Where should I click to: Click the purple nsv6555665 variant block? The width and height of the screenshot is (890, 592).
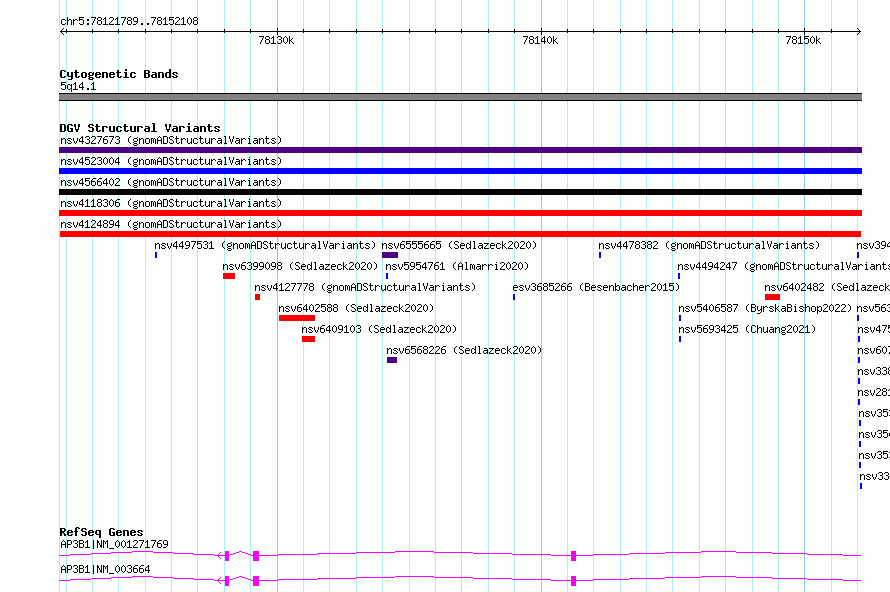[390, 255]
